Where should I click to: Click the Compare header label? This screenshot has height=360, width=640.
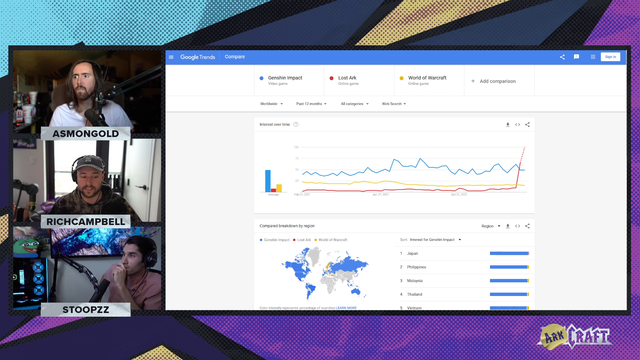coord(235,57)
